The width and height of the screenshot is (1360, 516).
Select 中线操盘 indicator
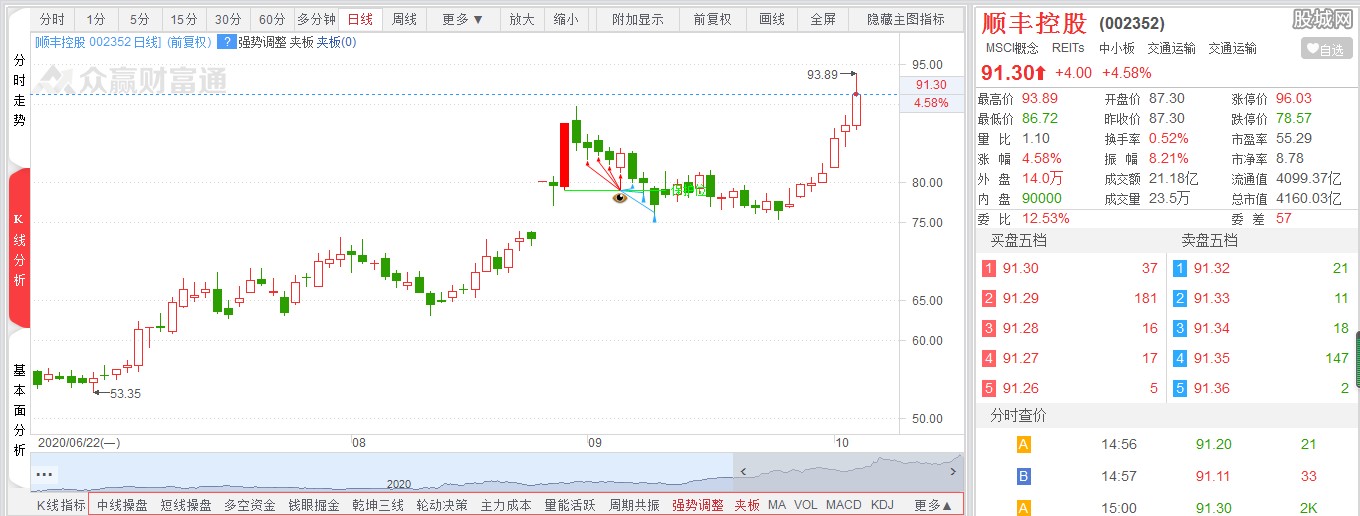pos(122,505)
